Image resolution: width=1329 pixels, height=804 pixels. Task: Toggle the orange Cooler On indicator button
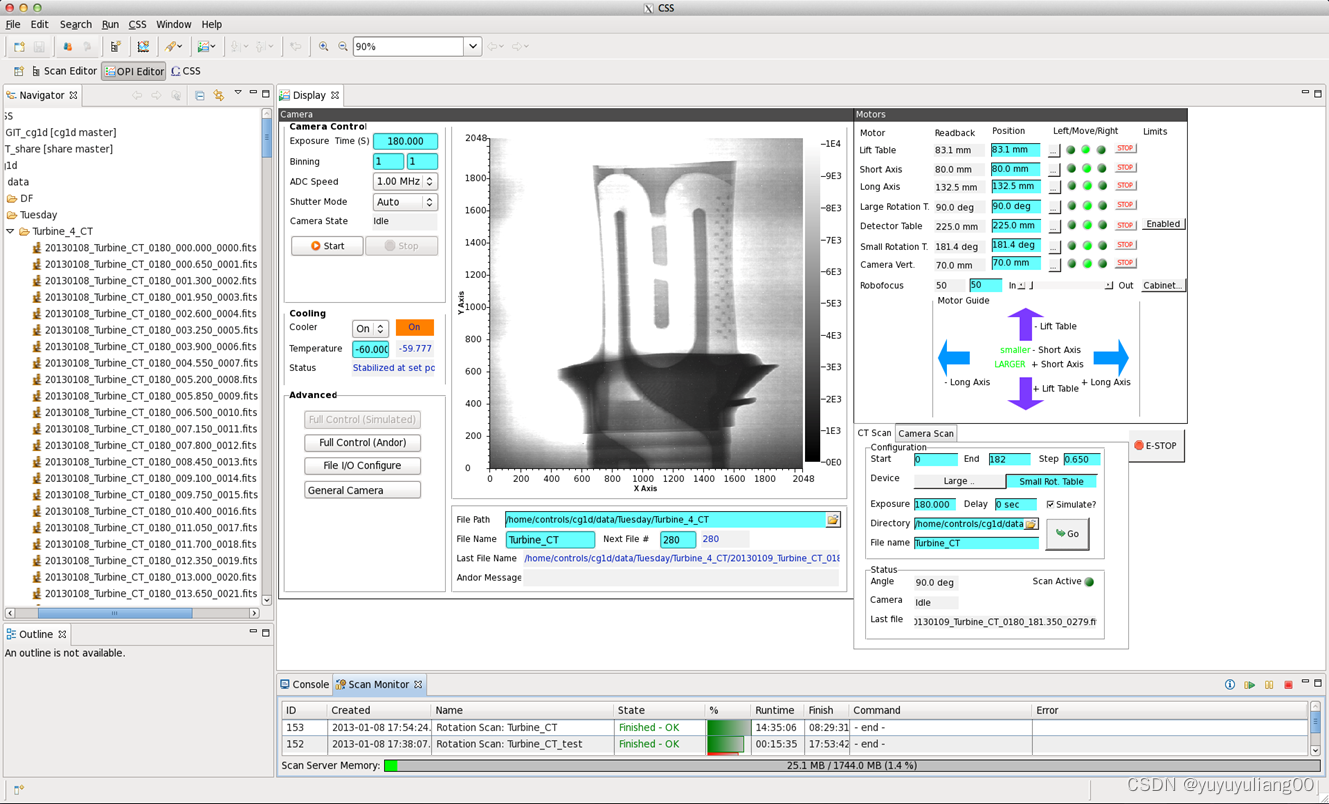point(414,327)
